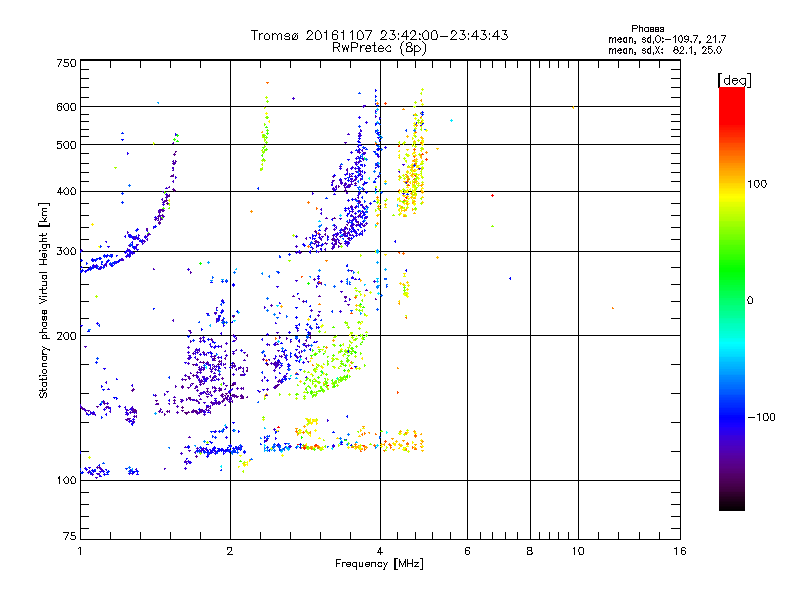The image size is (800, 600).
Task: Click the x-axis tick label "6"
Action: (x=467, y=551)
